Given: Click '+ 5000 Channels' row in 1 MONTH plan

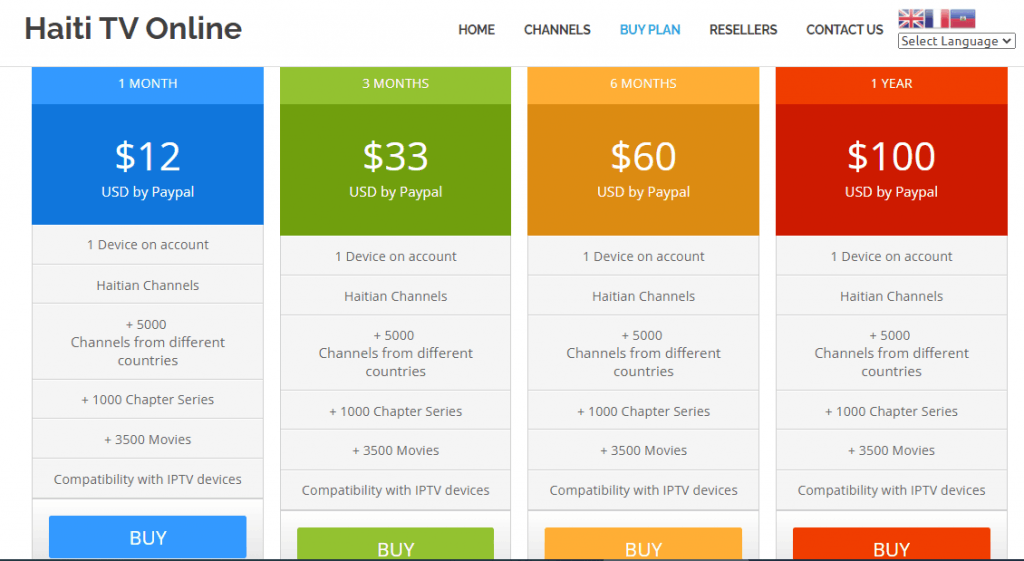Looking at the screenshot, I should pos(148,342).
